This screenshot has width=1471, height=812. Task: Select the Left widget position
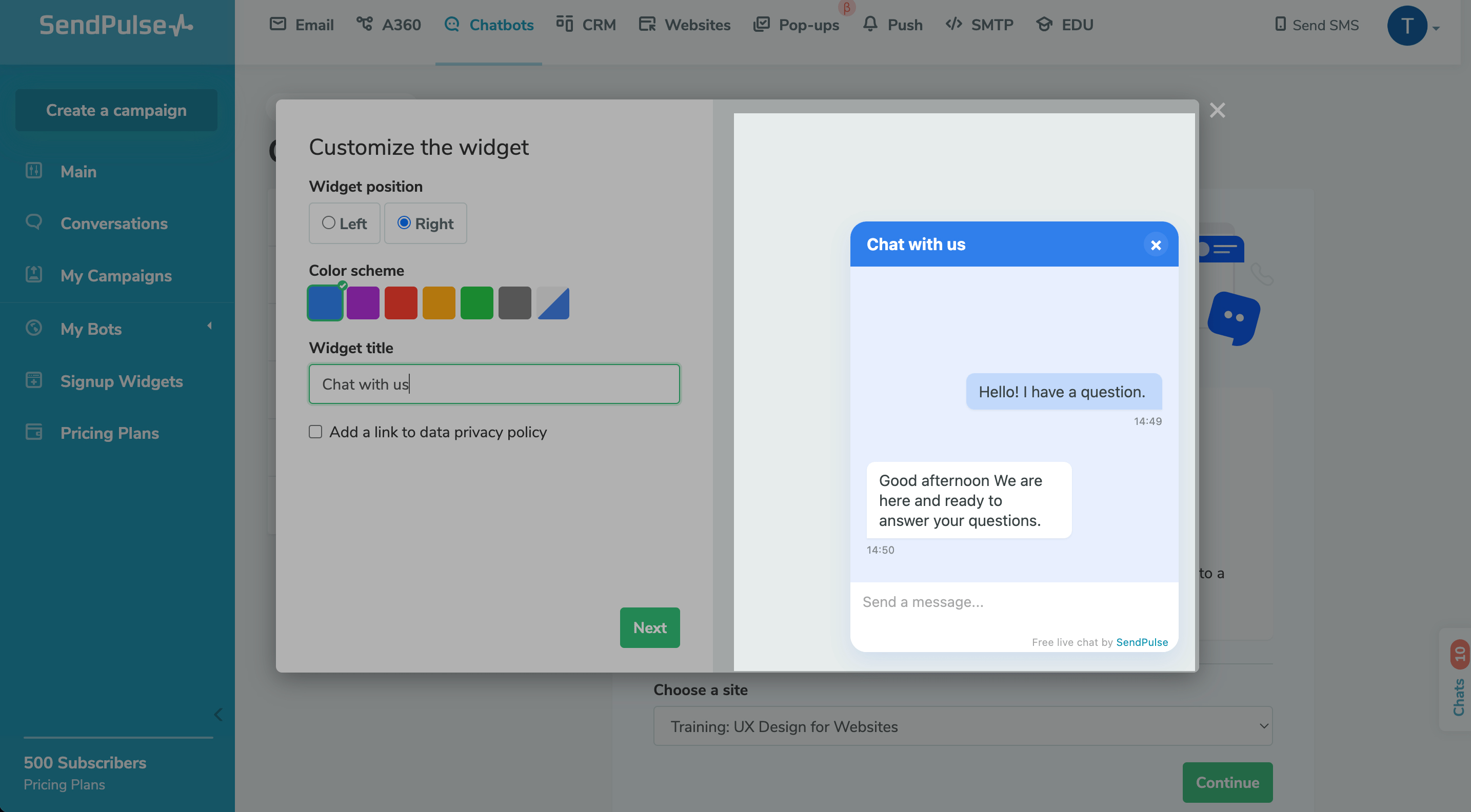click(x=329, y=223)
